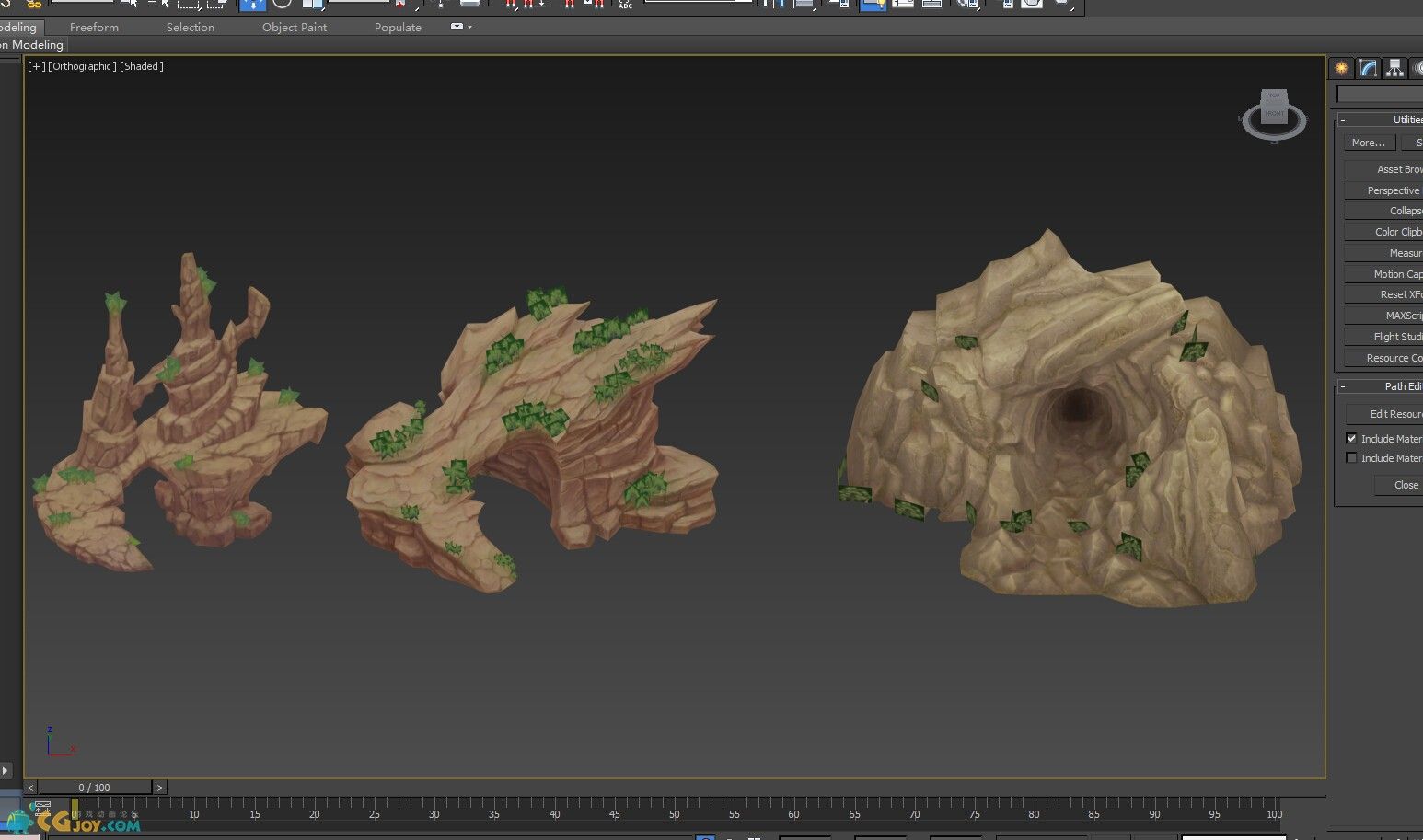Screen dimensions: 1423x840
Task: Activate the Select and Move tool
Action: [x=252, y=5]
